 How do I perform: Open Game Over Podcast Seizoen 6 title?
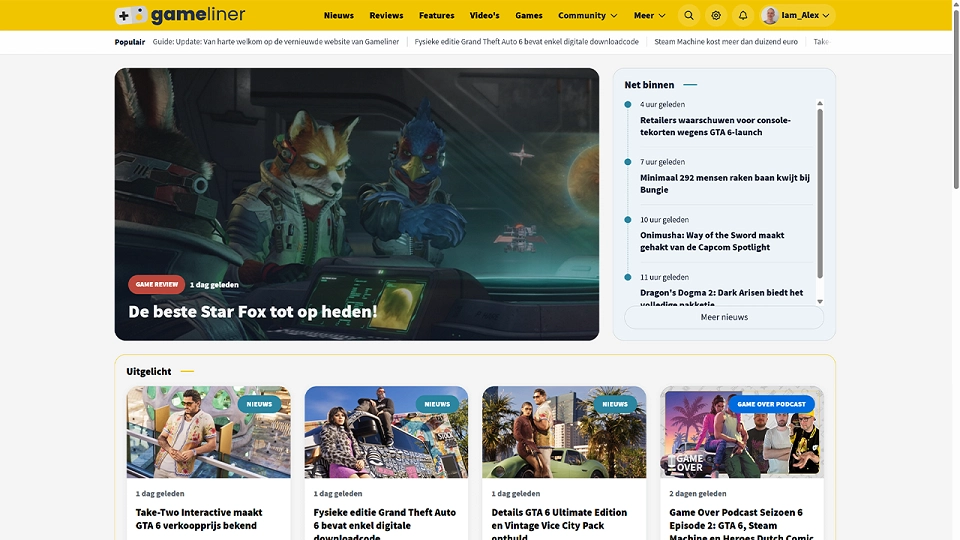741,523
